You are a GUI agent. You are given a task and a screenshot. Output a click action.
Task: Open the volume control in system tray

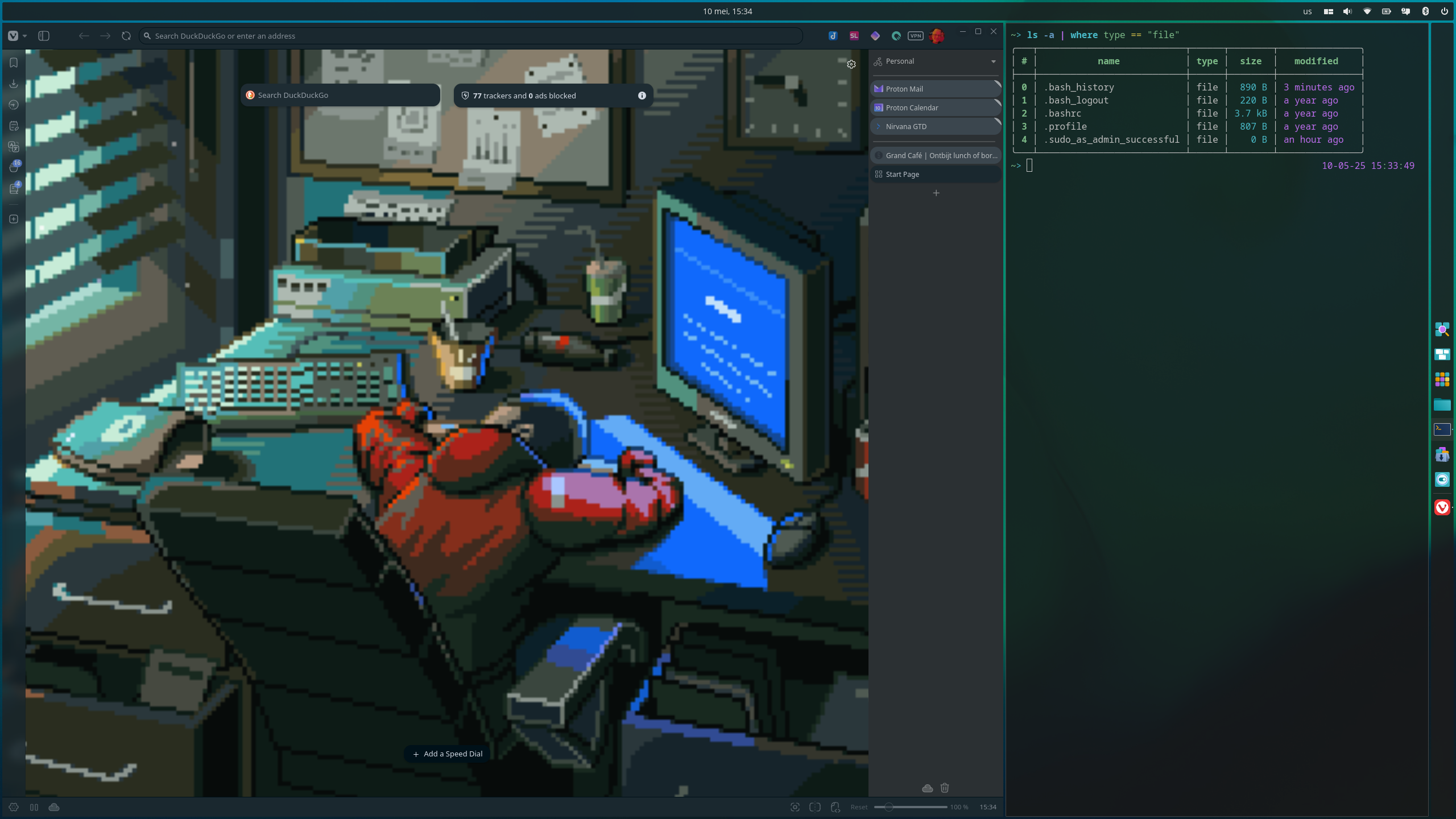1347,11
